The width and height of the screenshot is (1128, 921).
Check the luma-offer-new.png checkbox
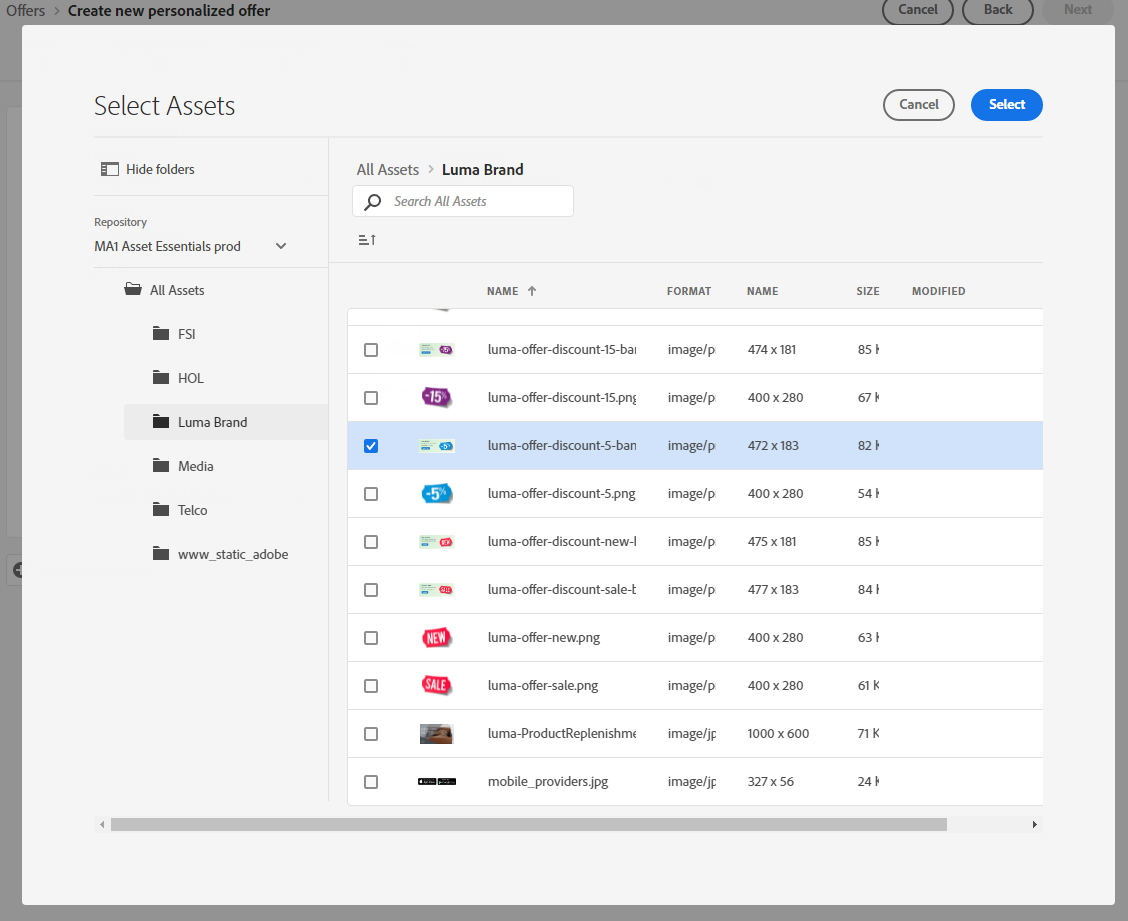click(x=371, y=638)
